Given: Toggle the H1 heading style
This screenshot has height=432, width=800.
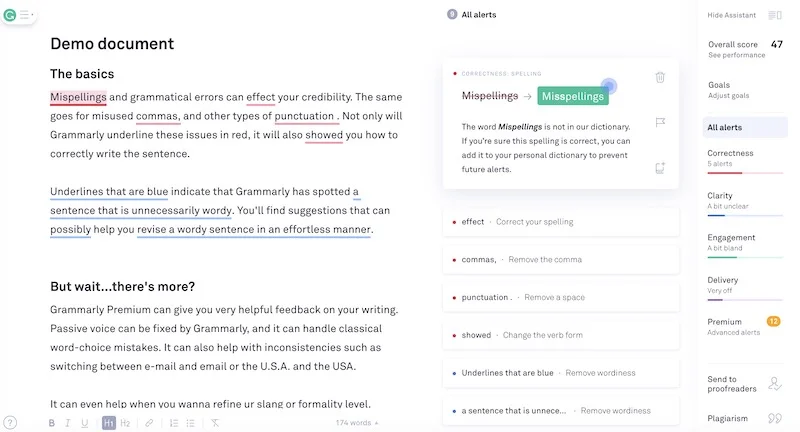Looking at the screenshot, I should [x=109, y=423].
